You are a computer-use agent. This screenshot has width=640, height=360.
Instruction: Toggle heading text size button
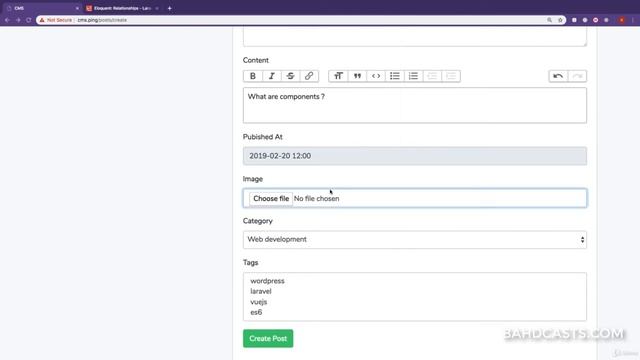338,76
